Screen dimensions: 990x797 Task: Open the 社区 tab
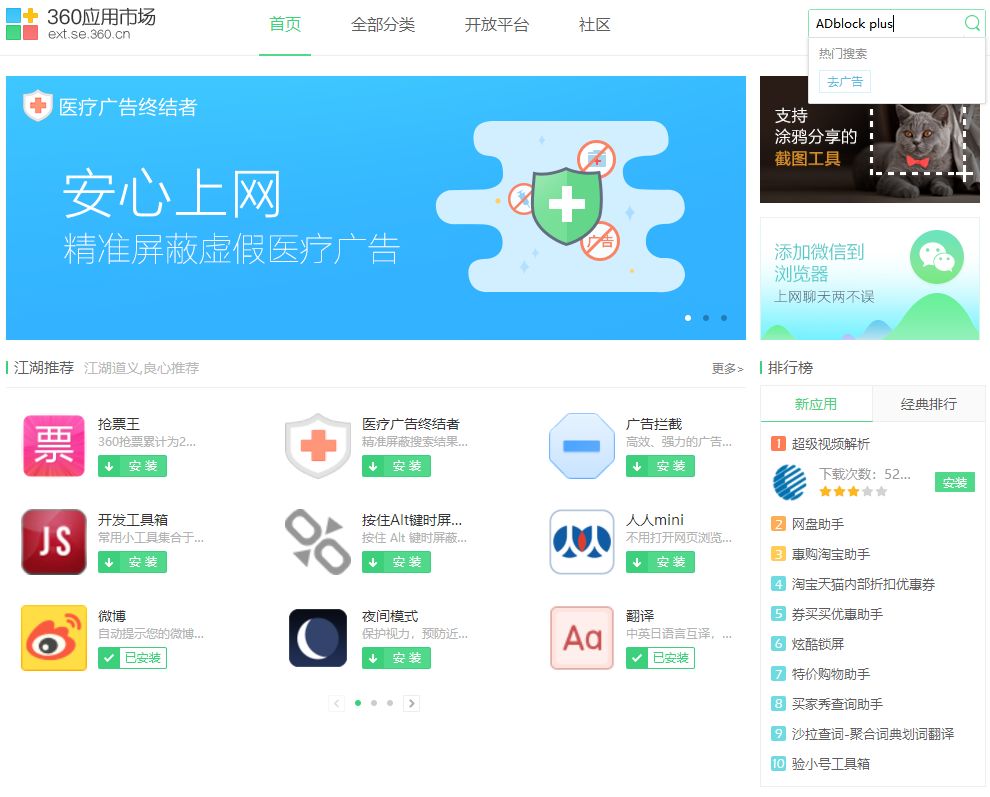coord(595,25)
